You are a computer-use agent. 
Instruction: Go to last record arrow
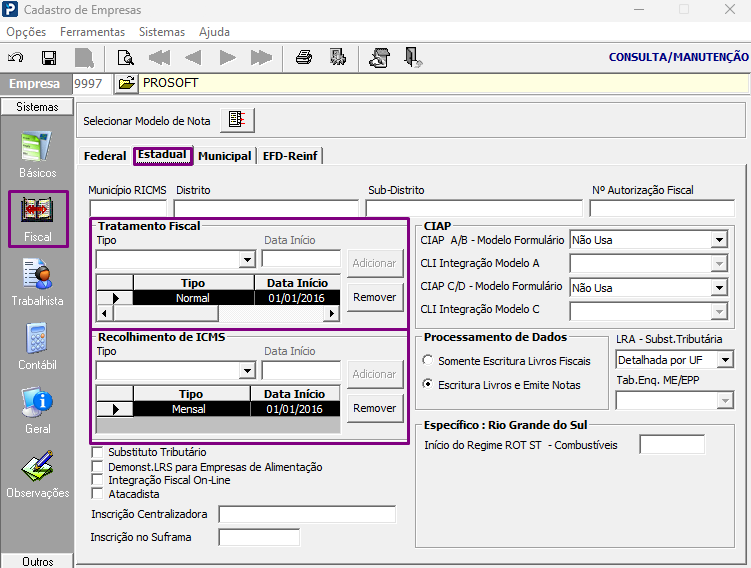tap(261, 58)
